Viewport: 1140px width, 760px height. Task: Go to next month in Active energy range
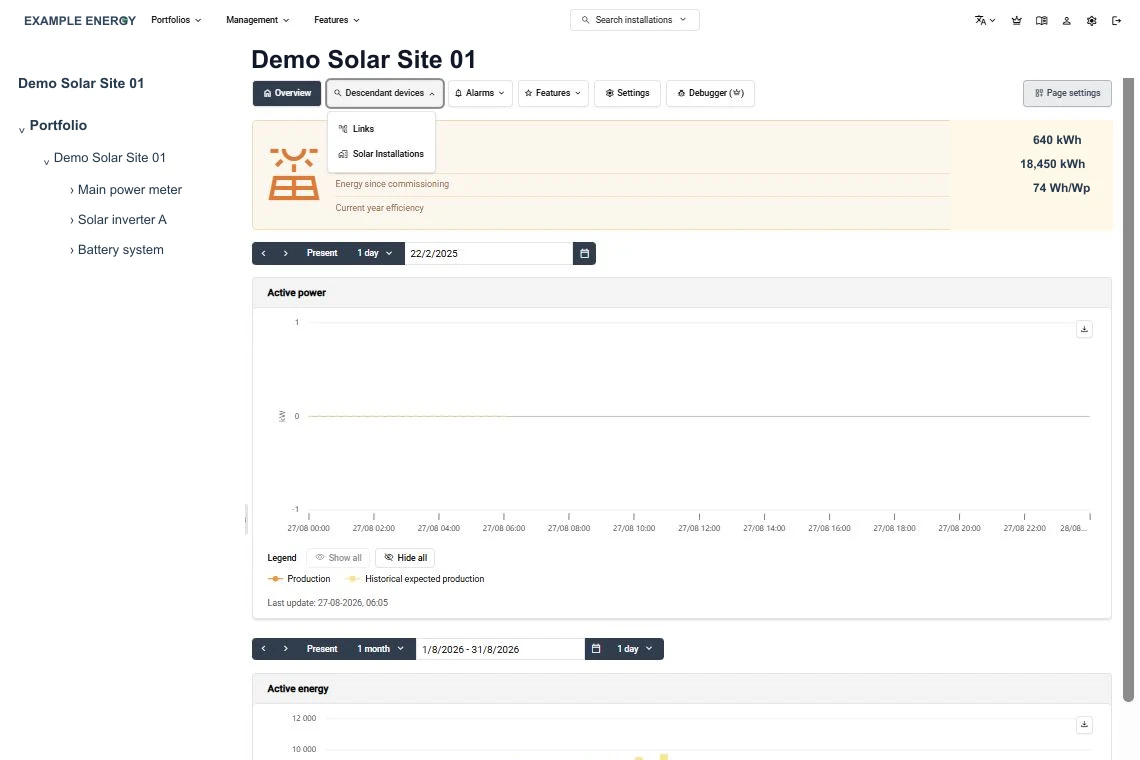tap(286, 649)
